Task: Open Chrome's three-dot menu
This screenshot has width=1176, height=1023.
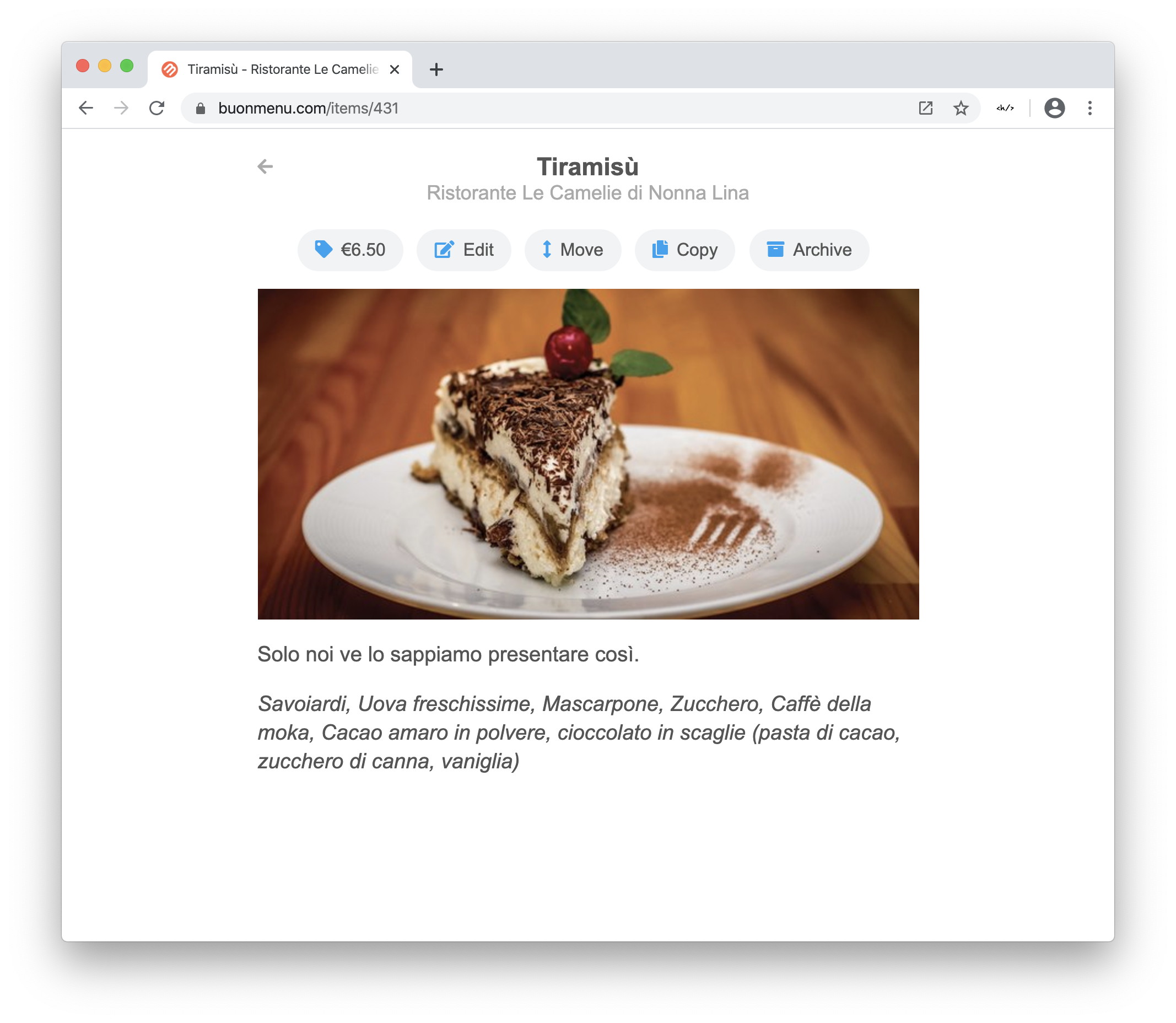Action: point(1089,108)
